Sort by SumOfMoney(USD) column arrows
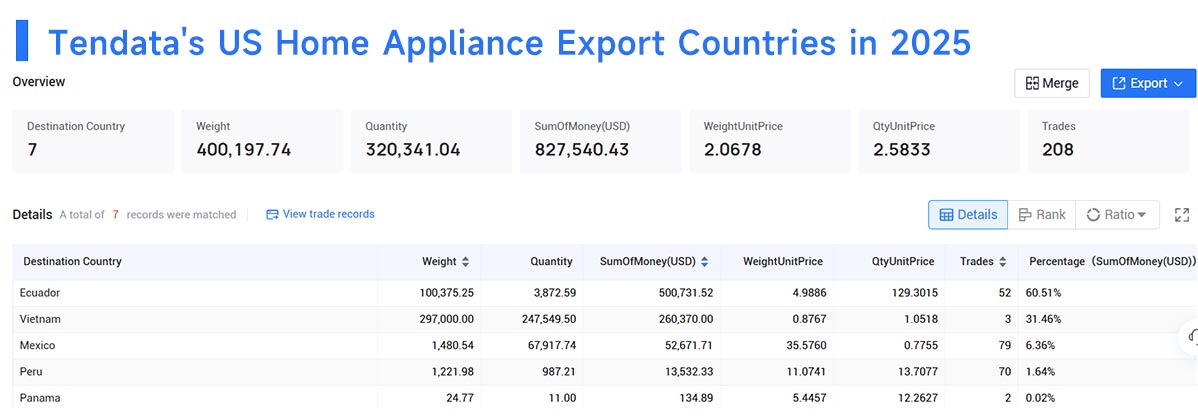 coord(704,261)
